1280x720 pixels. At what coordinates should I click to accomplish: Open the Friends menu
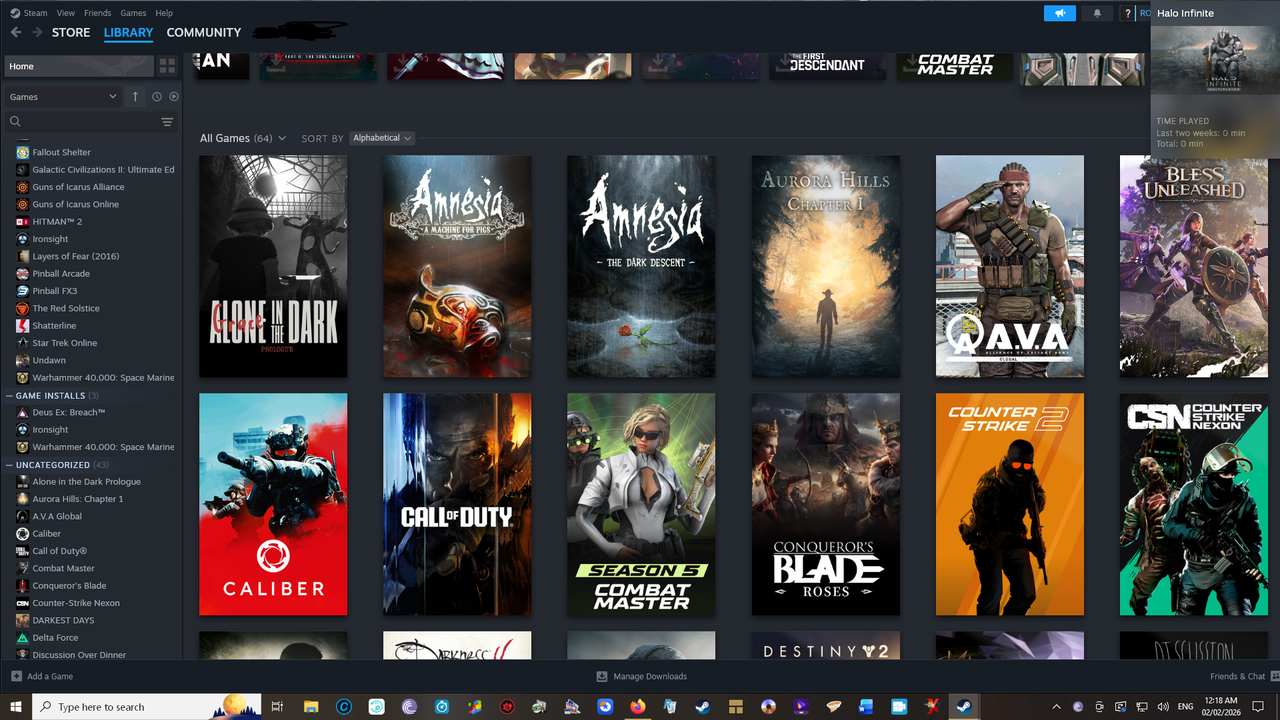tap(98, 13)
